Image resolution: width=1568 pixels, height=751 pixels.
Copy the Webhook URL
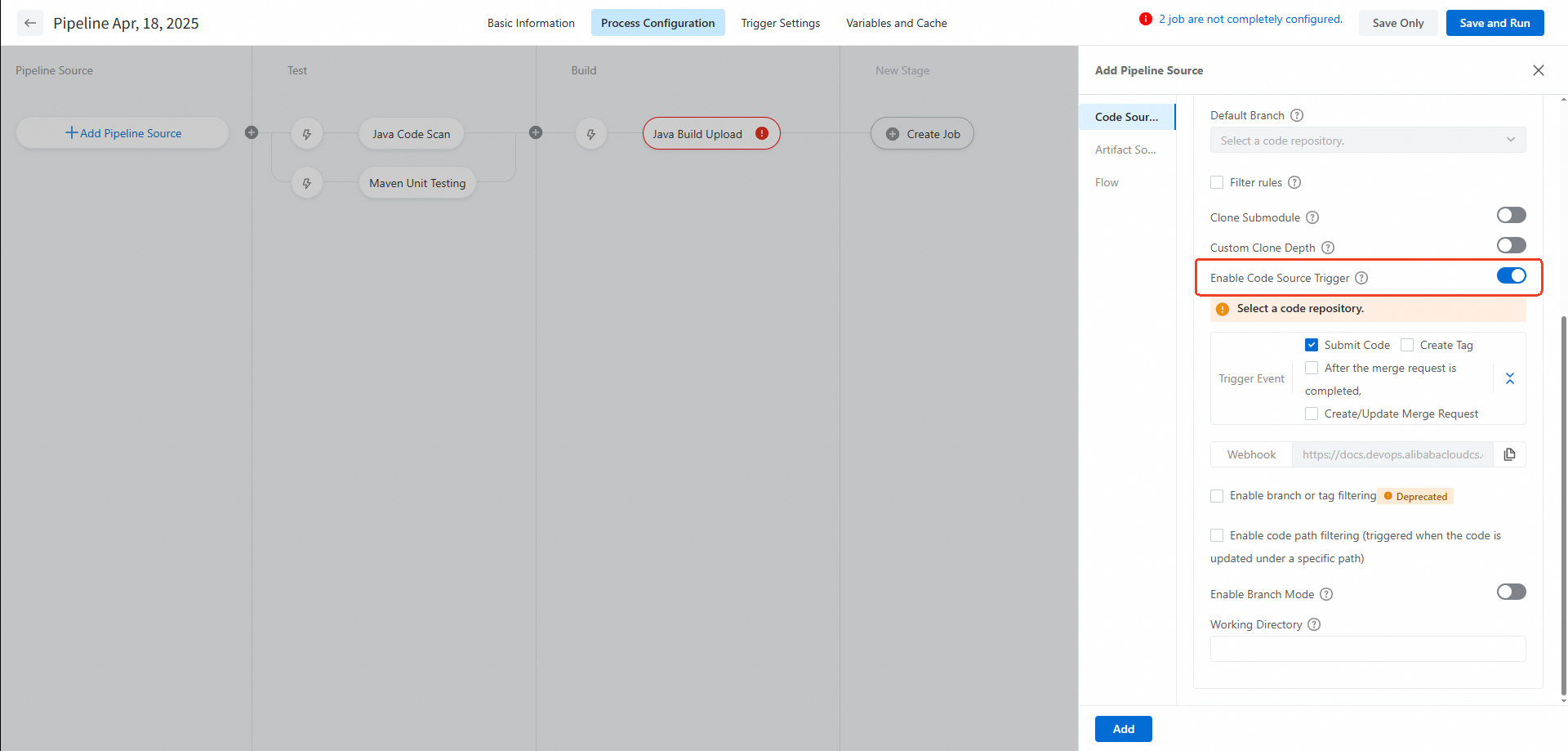(1509, 454)
